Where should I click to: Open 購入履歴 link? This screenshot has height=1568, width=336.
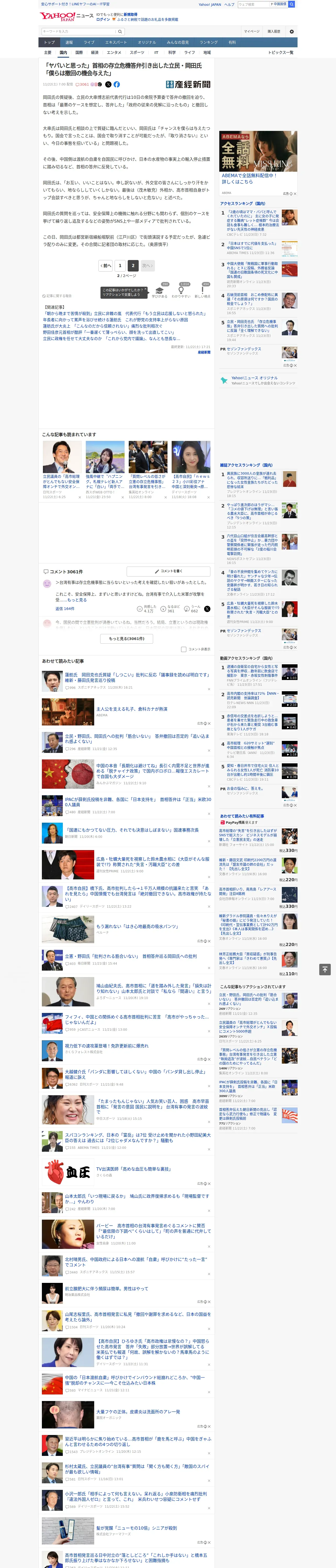pos(274,32)
